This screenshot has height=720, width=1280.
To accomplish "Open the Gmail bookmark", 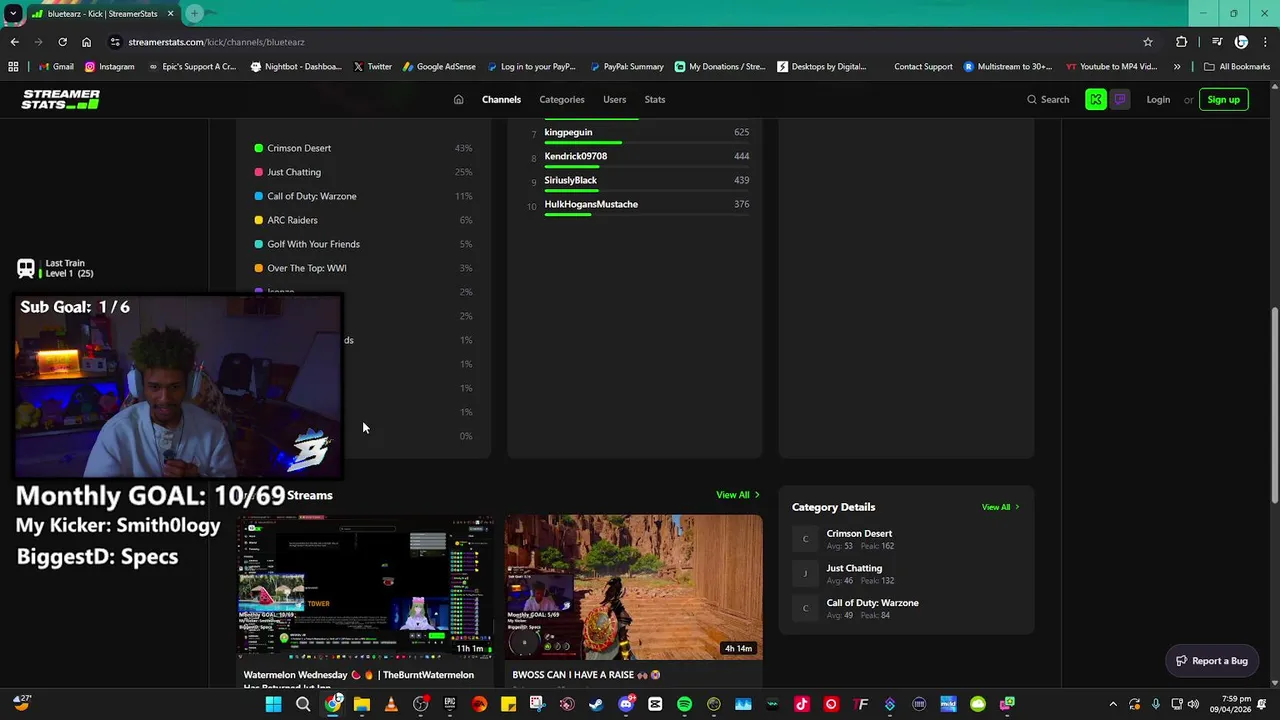I will pyautogui.click(x=56, y=67).
